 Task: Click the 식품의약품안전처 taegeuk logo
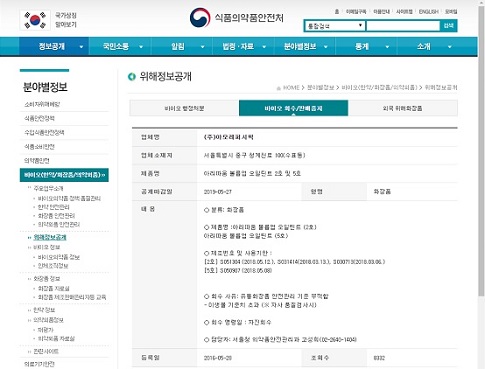pos(200,18)
